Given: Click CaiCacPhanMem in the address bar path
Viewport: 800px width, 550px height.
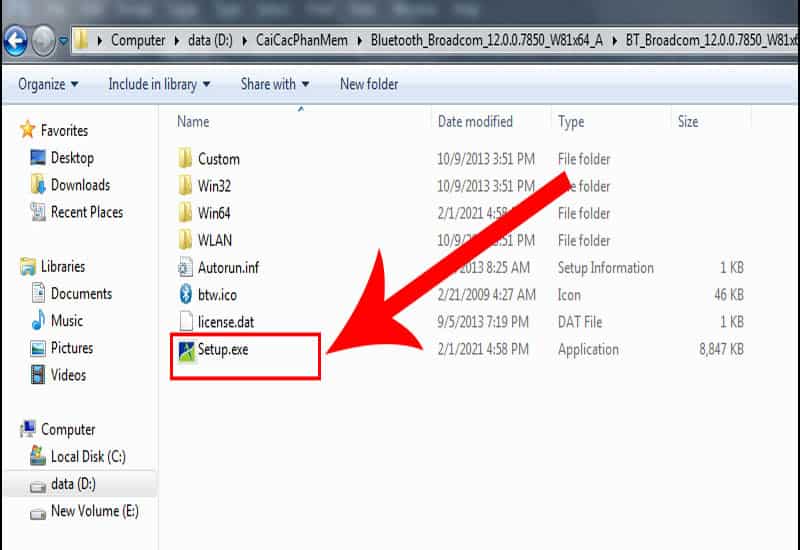Looking at the screenshot, I should pos(305,41).
